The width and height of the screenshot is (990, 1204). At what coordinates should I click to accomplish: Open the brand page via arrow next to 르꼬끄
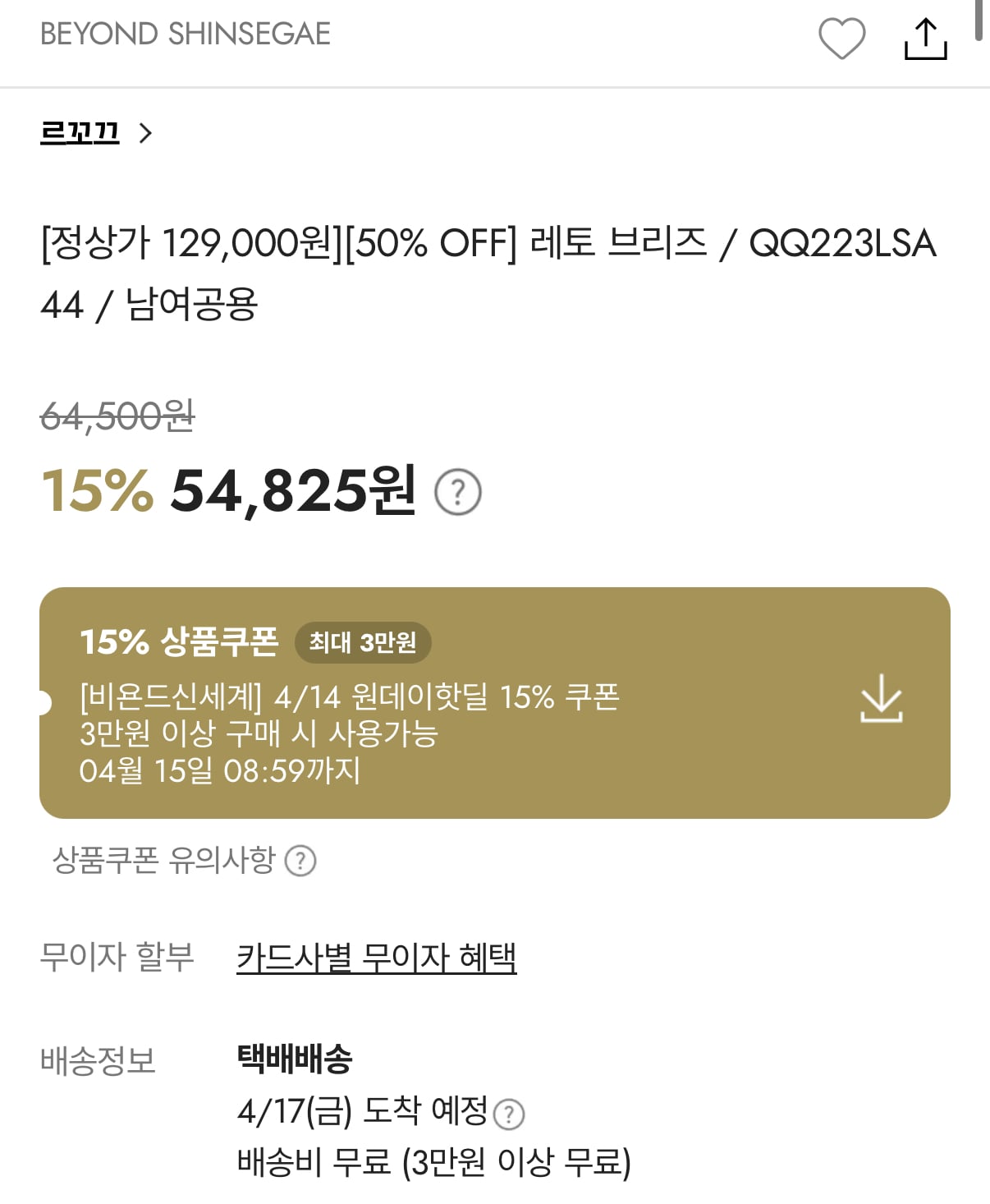point(148,133)
